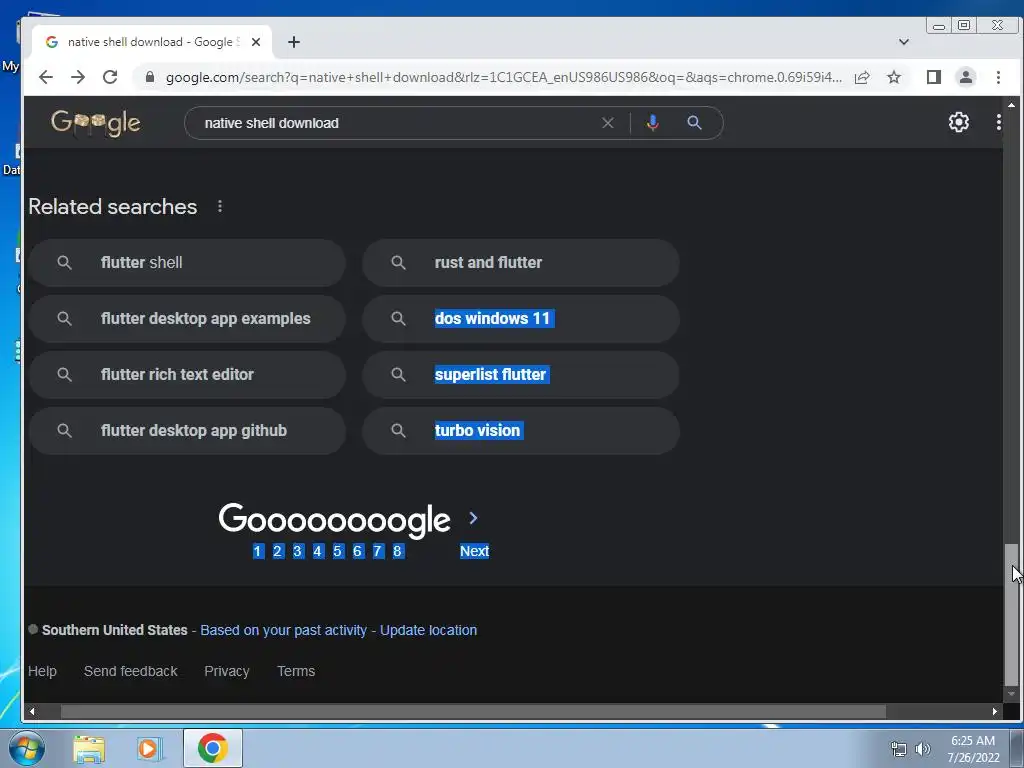The height and width of the screenshot is (768, 1024).
Task: Open the Terms footer link
Action: click(x=296, y=671)
